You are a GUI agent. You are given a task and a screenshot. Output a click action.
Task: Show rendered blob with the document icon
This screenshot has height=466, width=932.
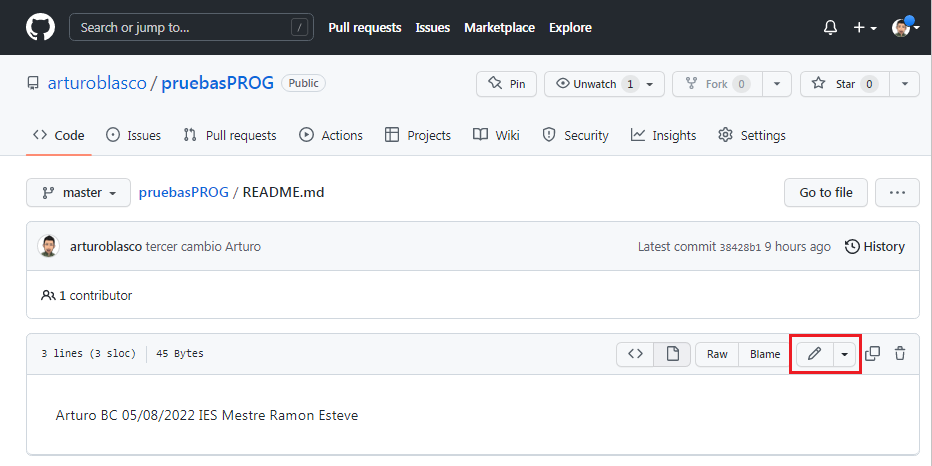pos(672,354)
